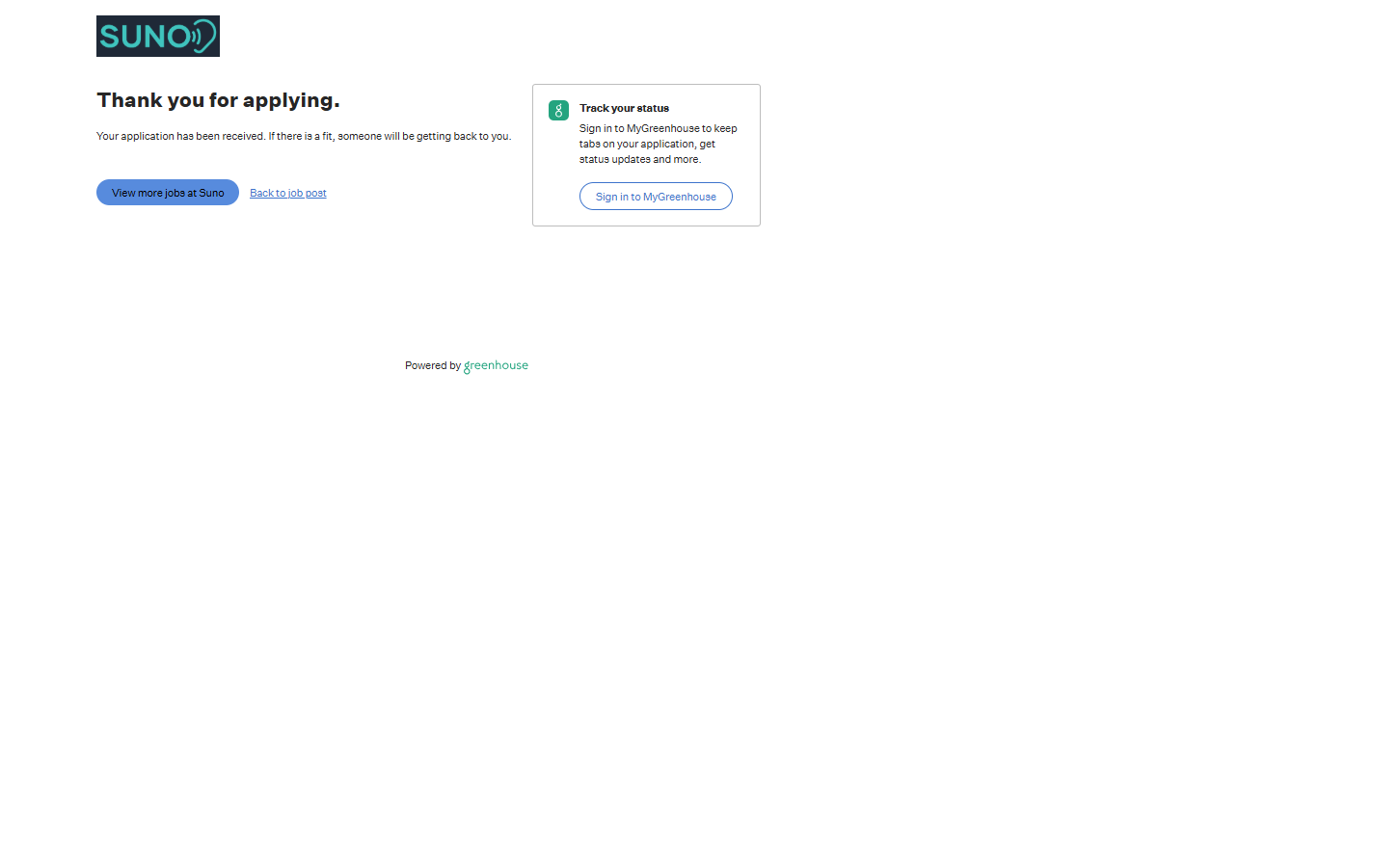Click the 'Powered by' footer text

click(x=432, y=366)
